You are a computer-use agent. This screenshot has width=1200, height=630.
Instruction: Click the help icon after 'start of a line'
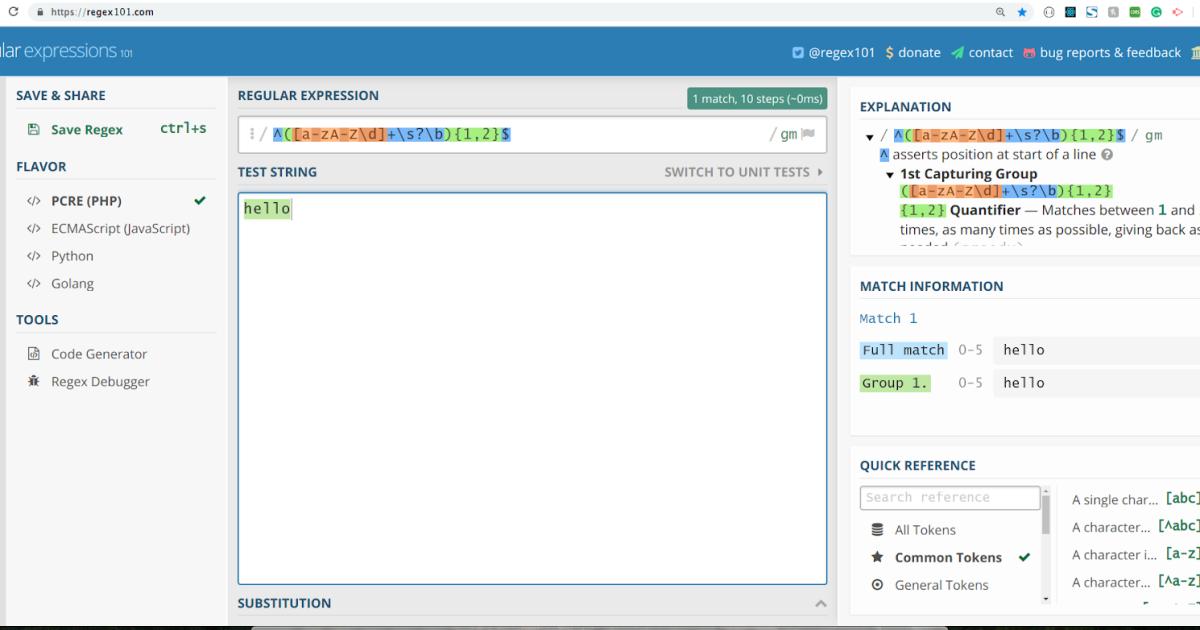point(1106,155)
